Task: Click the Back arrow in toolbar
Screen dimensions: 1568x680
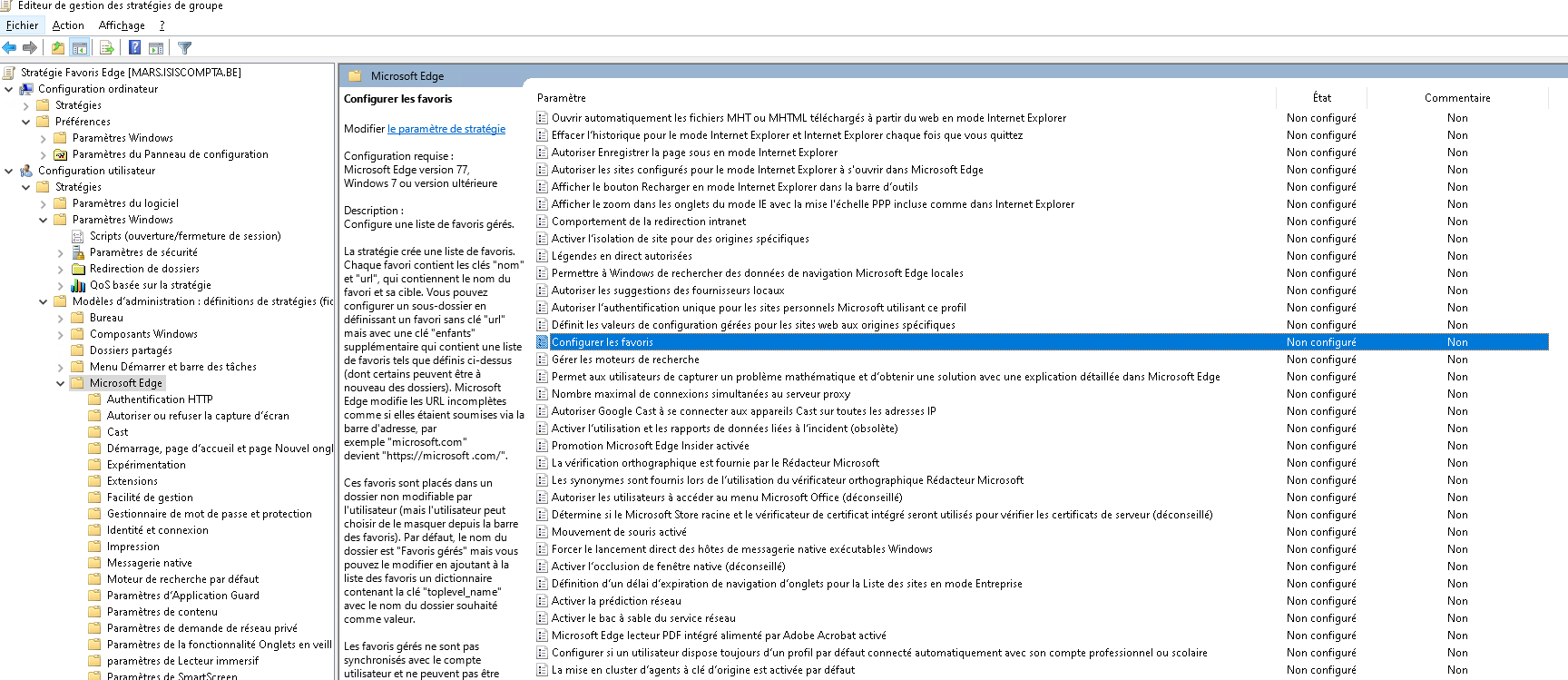Action: pyautogui.click(x=10, y=48)
